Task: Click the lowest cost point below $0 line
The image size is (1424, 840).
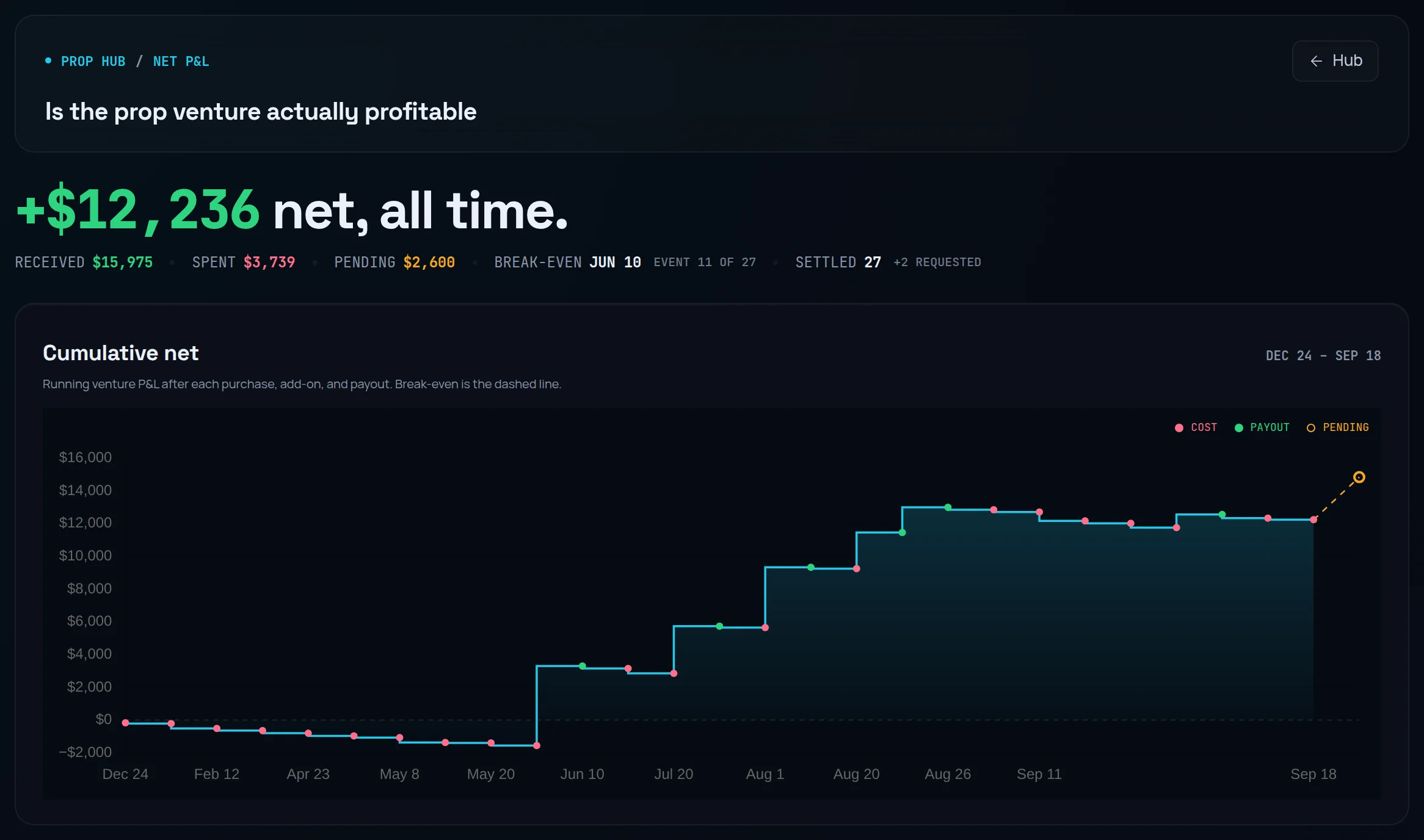Action: coord(537,745)
